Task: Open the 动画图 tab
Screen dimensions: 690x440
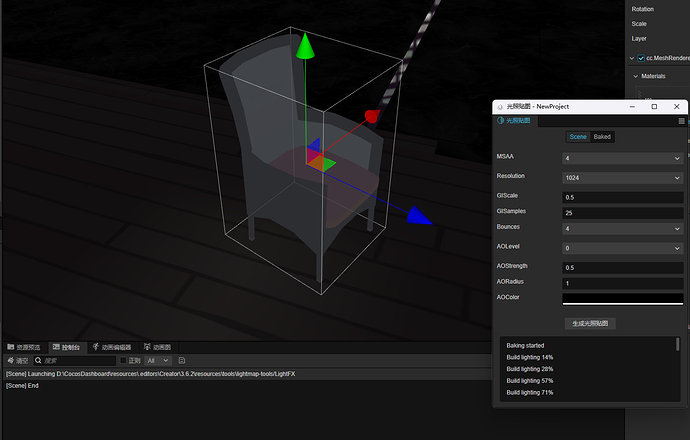Action: 158,347
